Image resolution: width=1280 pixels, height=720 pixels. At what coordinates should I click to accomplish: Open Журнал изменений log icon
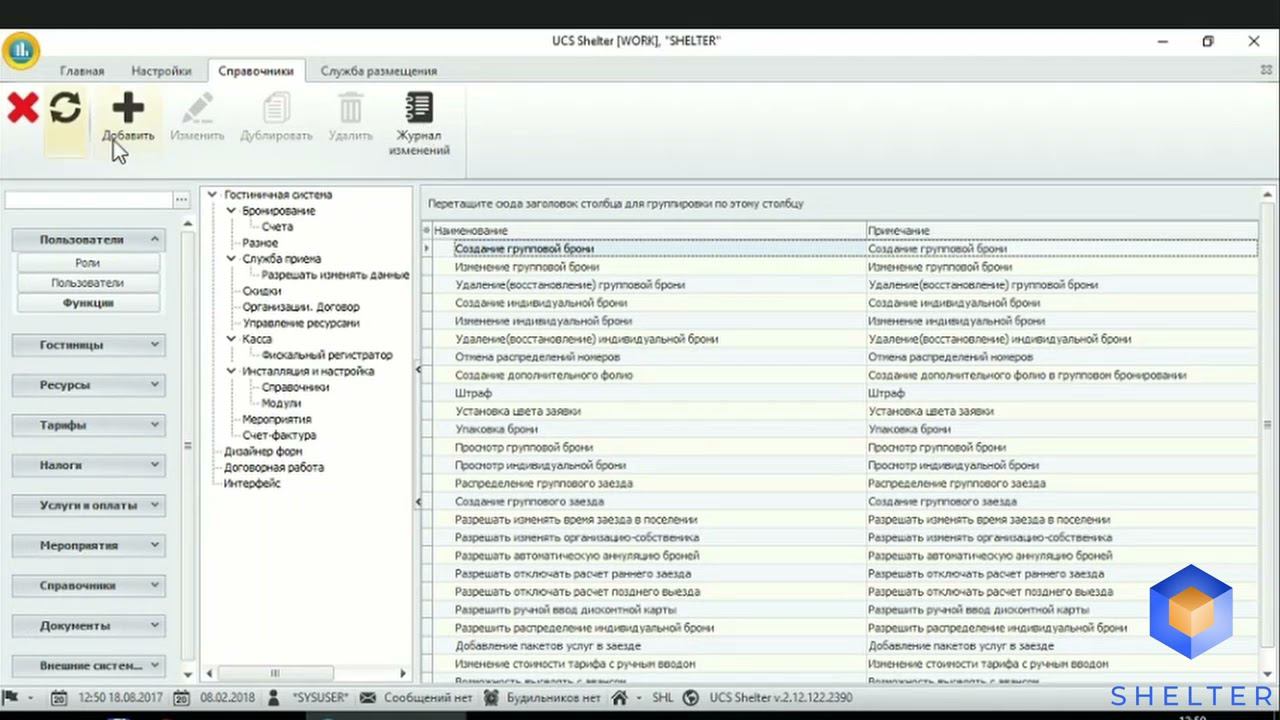(419, 108)
